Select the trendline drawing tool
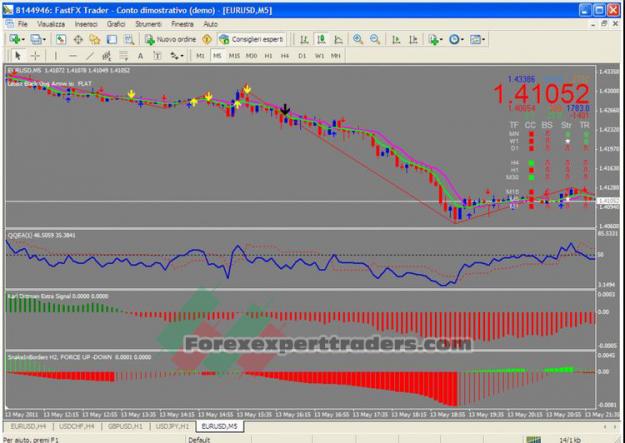The image size is (625, 443). coord(90,55)
